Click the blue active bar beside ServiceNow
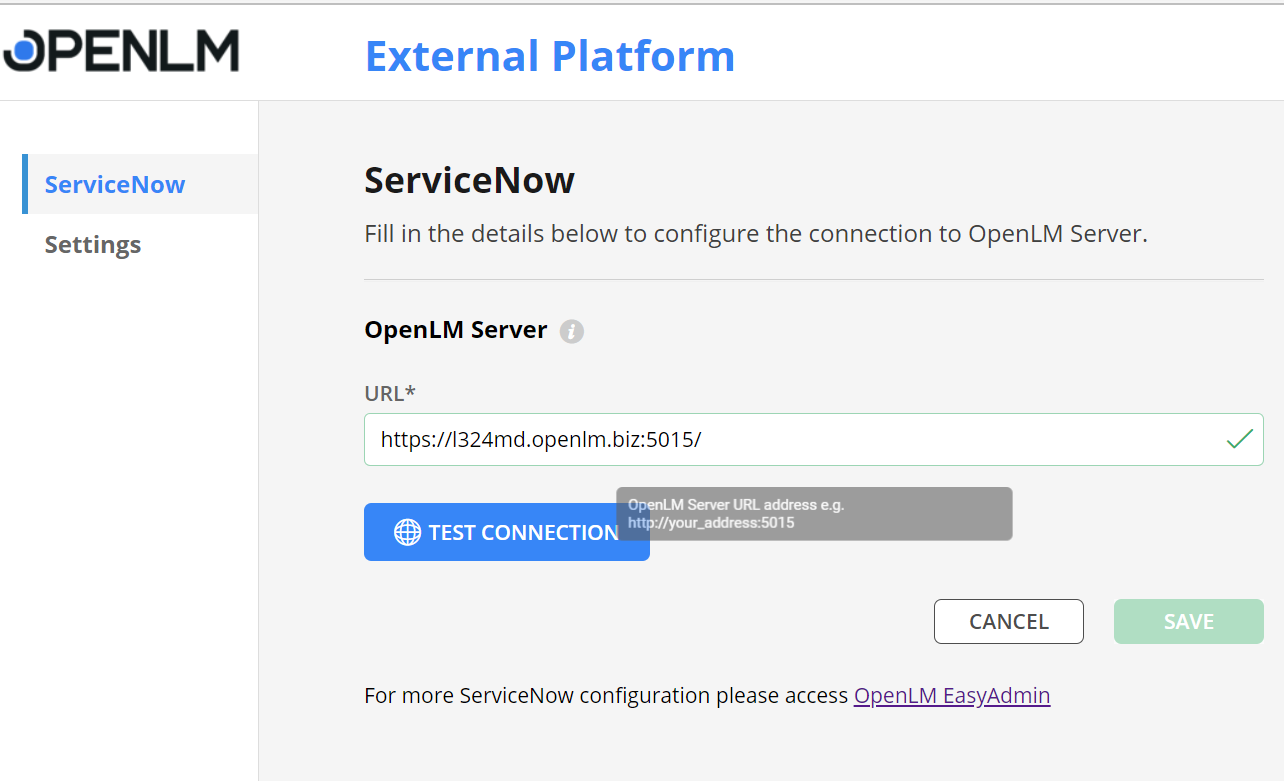This screenshot has width=1284, height=781. tap(25, 184)
